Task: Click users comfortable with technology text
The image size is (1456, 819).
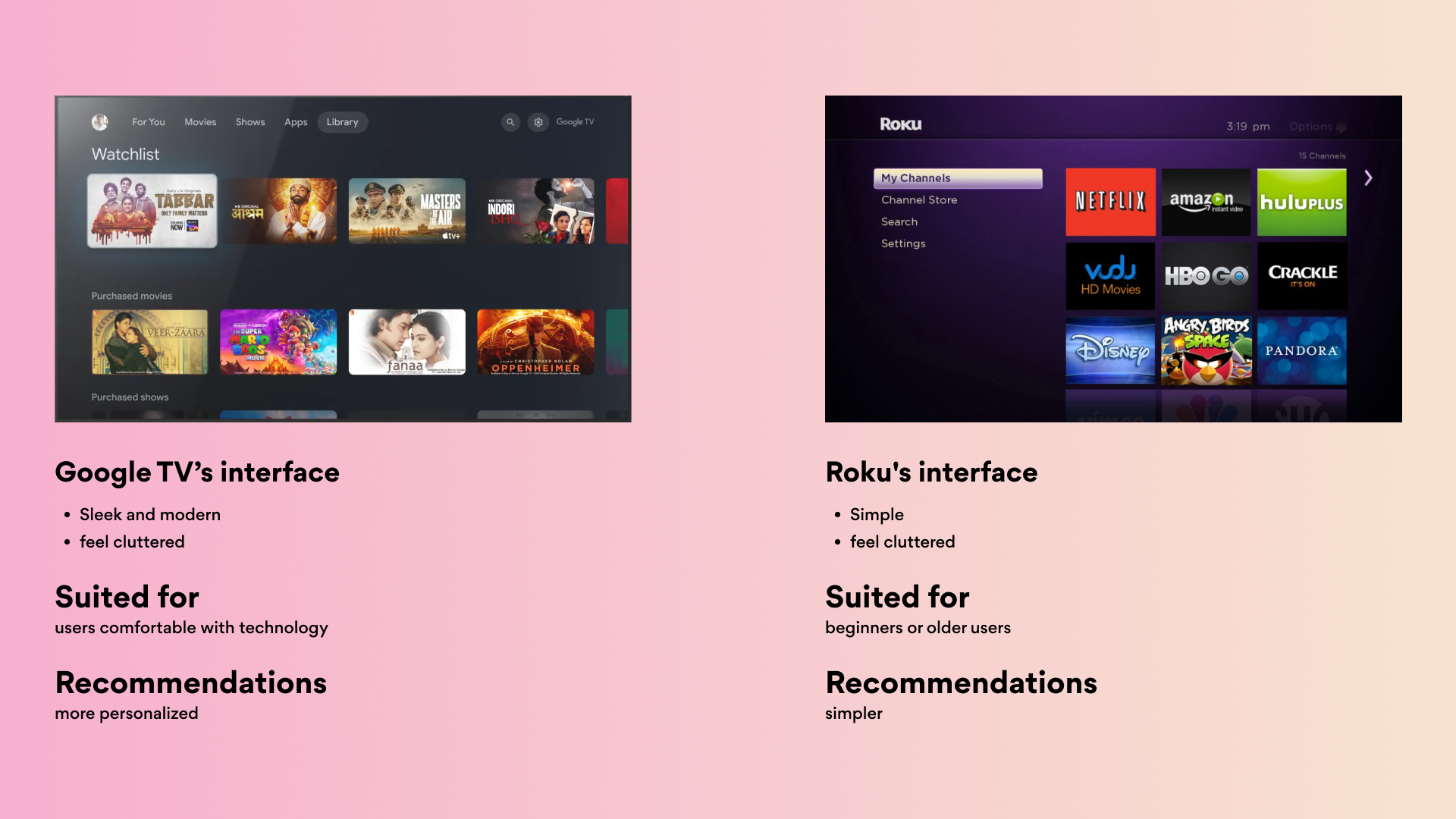Action: [191, 628]
